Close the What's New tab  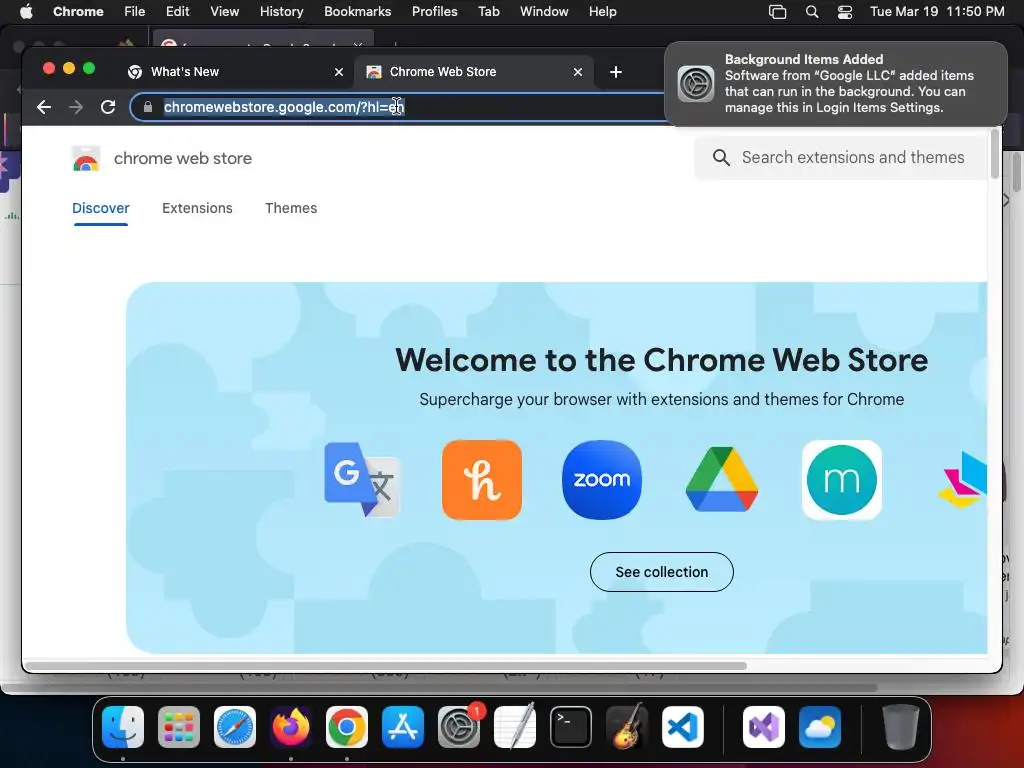pos(339,72)
